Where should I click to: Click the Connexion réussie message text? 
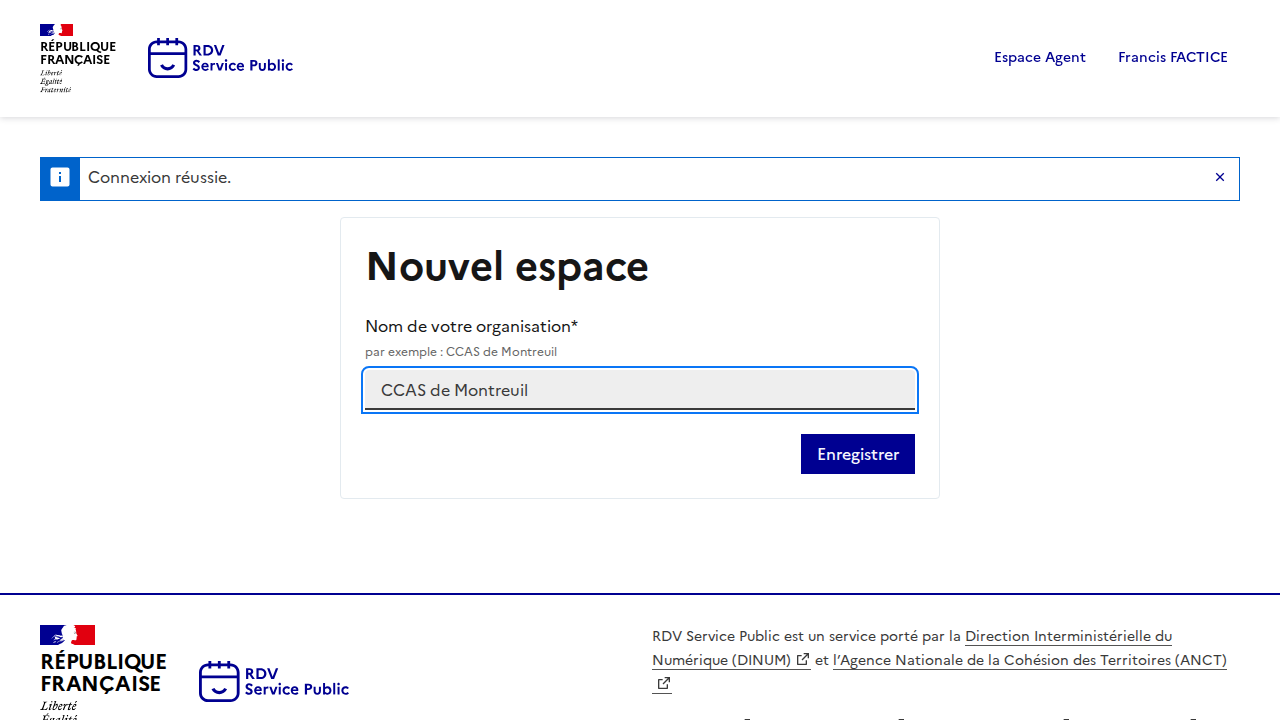tap(160, 178)
